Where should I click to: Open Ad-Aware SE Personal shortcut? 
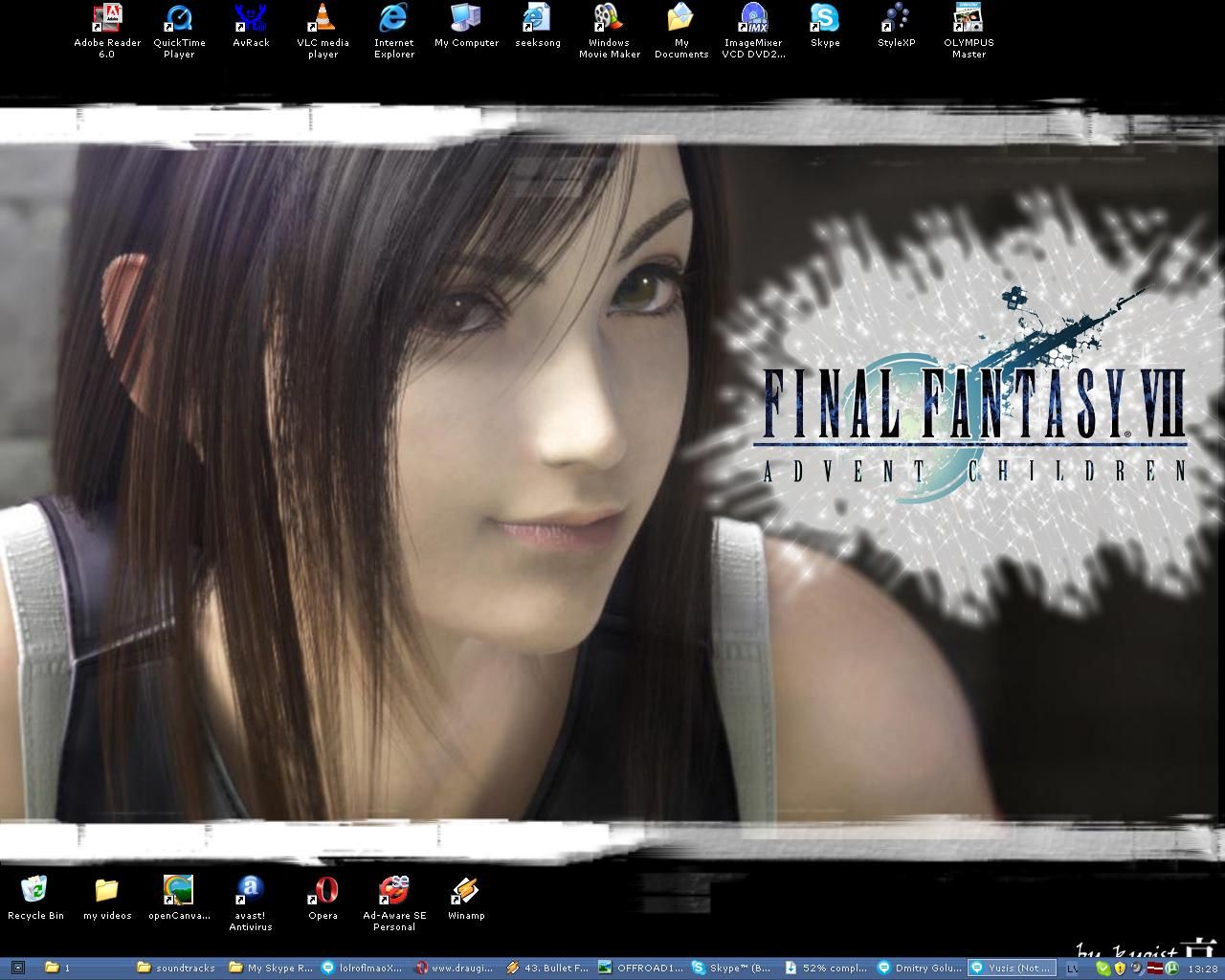[x=394, y=903]
